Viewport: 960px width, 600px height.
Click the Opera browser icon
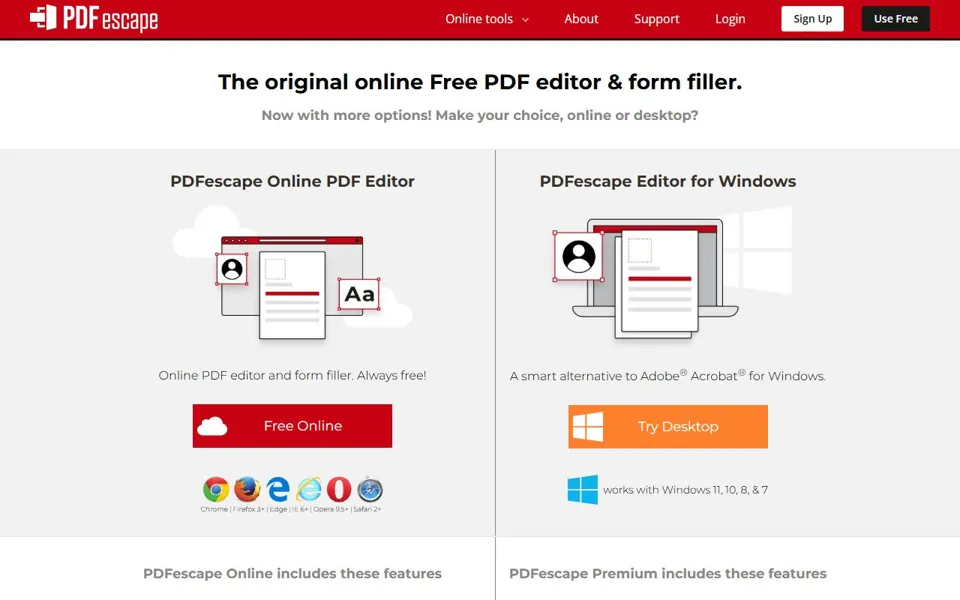pos(339,489)
